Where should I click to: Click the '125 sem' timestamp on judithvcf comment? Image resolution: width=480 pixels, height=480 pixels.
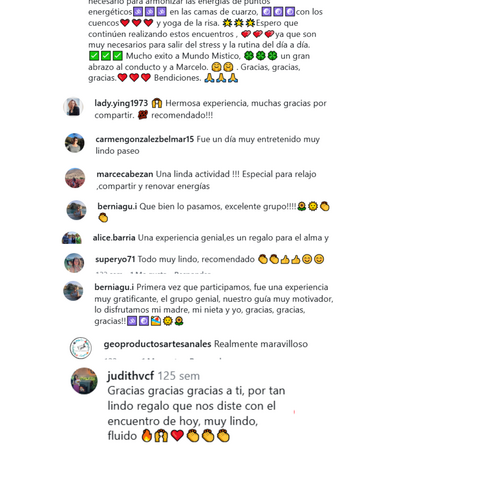[x=179, y=376]
